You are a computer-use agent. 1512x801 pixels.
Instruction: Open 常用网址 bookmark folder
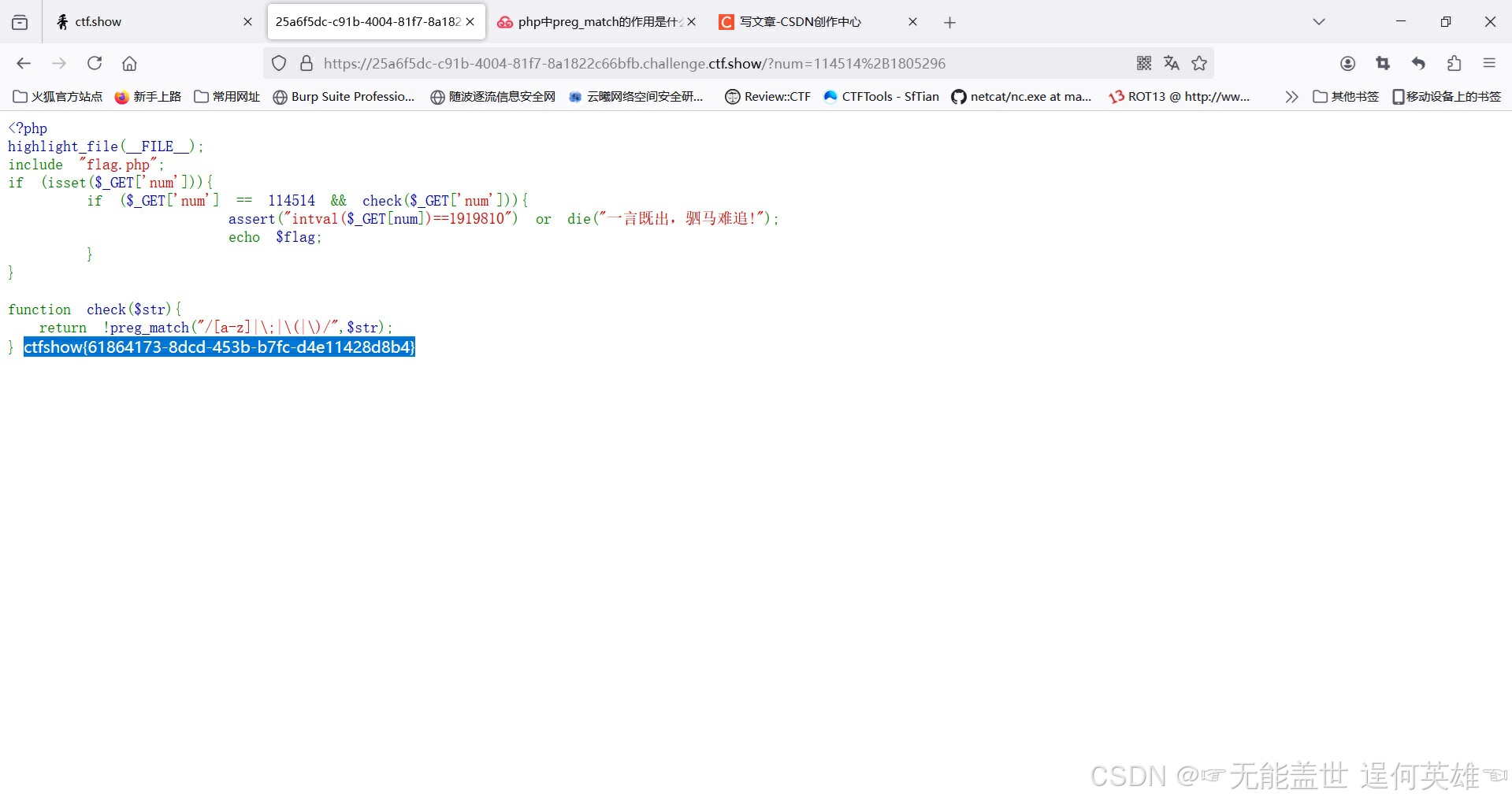tap(227, 96)
